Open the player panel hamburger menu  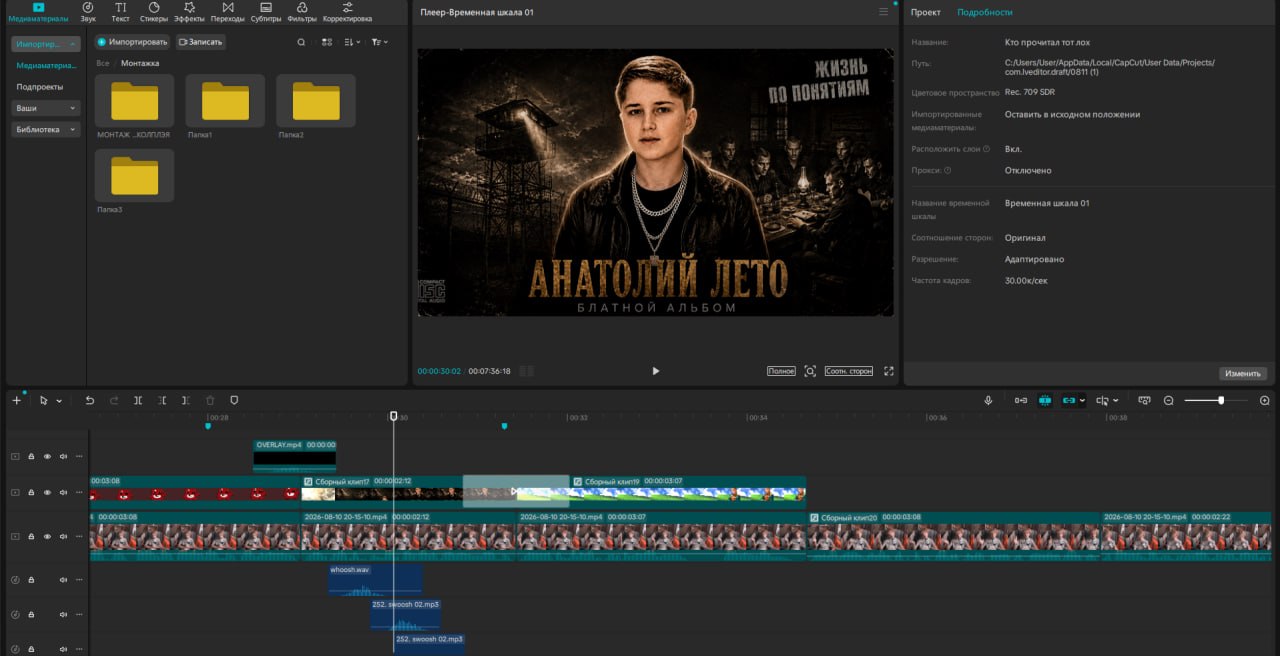tap(883, 12)
